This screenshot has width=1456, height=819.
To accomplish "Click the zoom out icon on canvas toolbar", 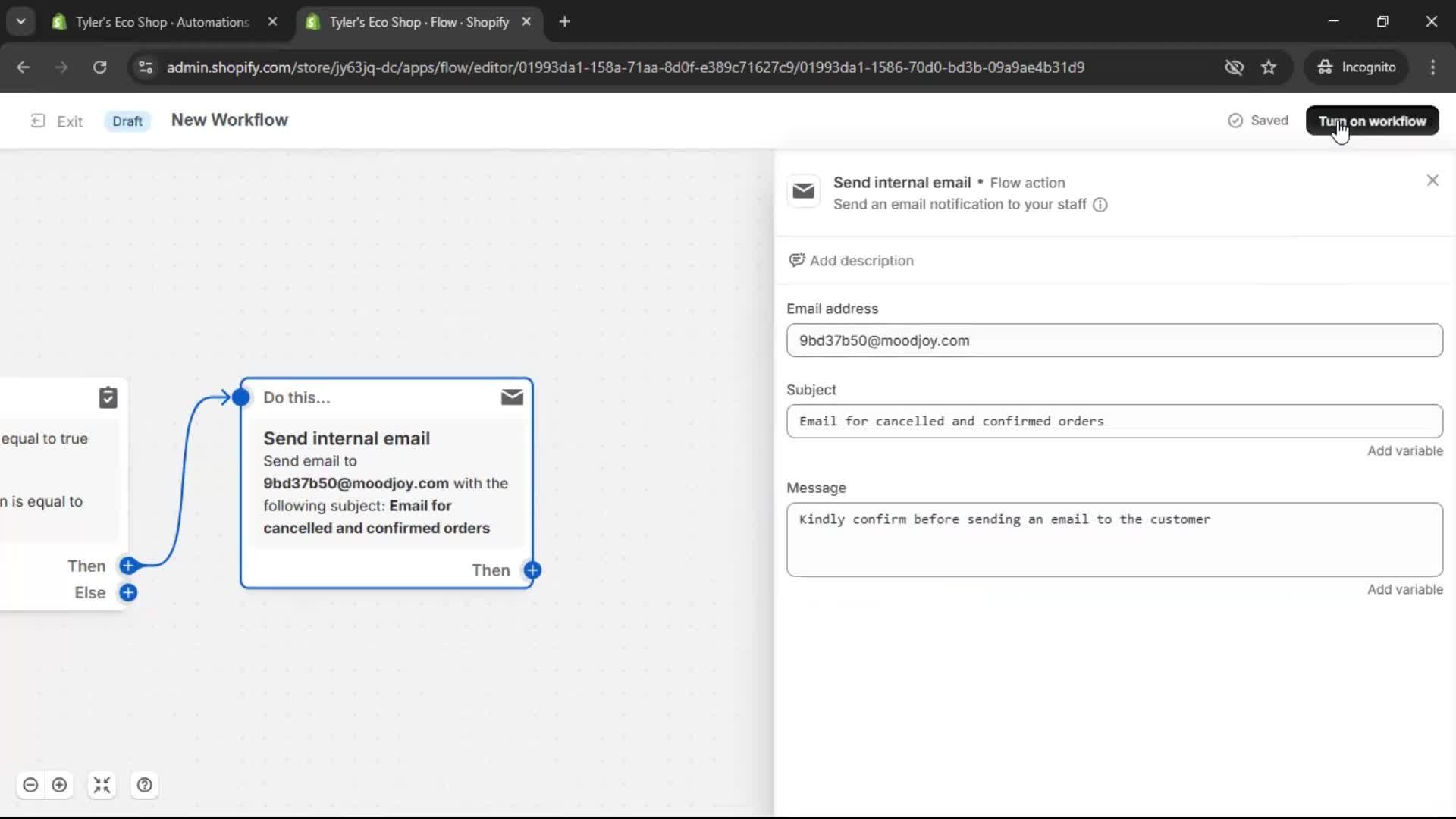I will click(30, 785).
